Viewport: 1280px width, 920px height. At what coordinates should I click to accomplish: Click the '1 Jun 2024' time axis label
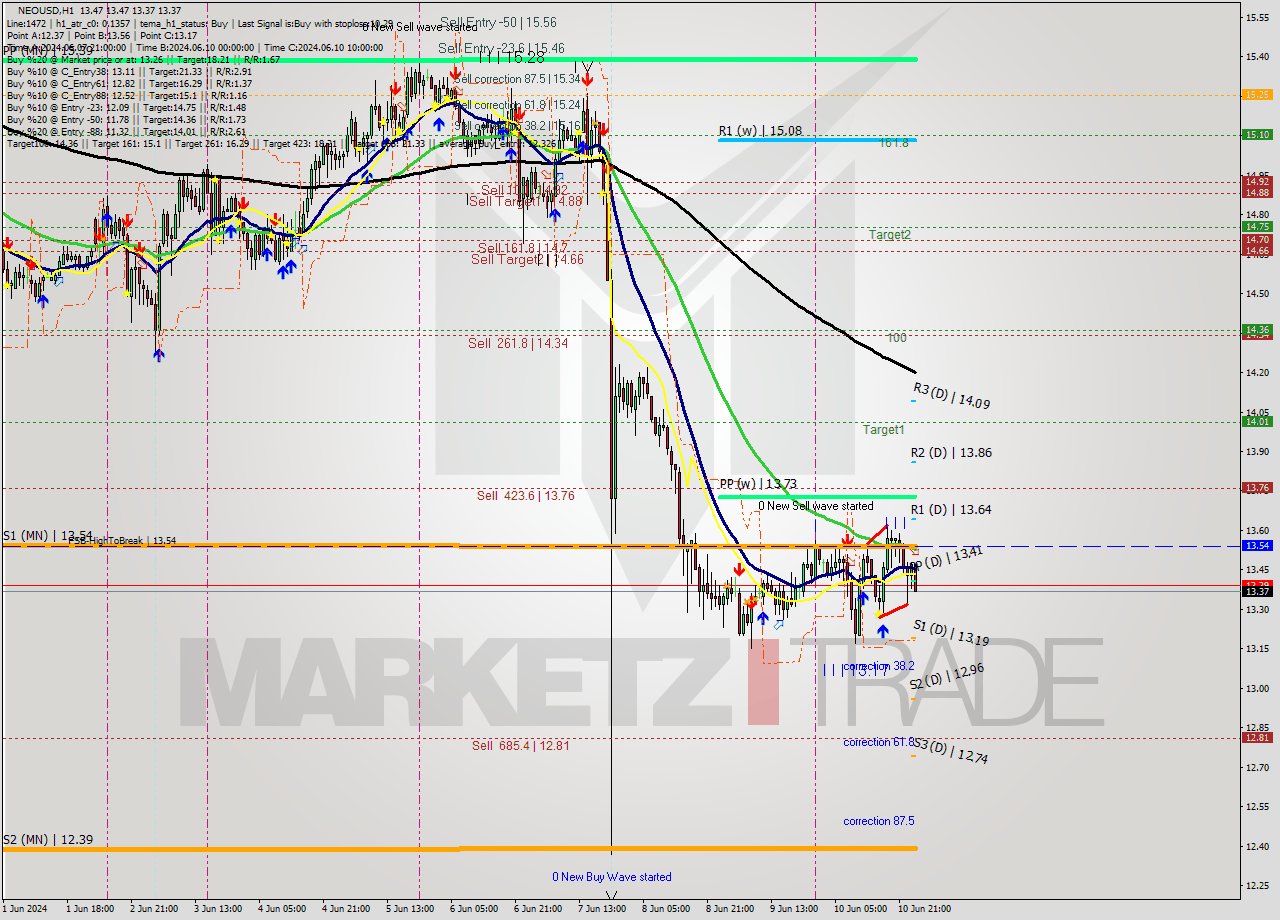[x=26, y=909]
